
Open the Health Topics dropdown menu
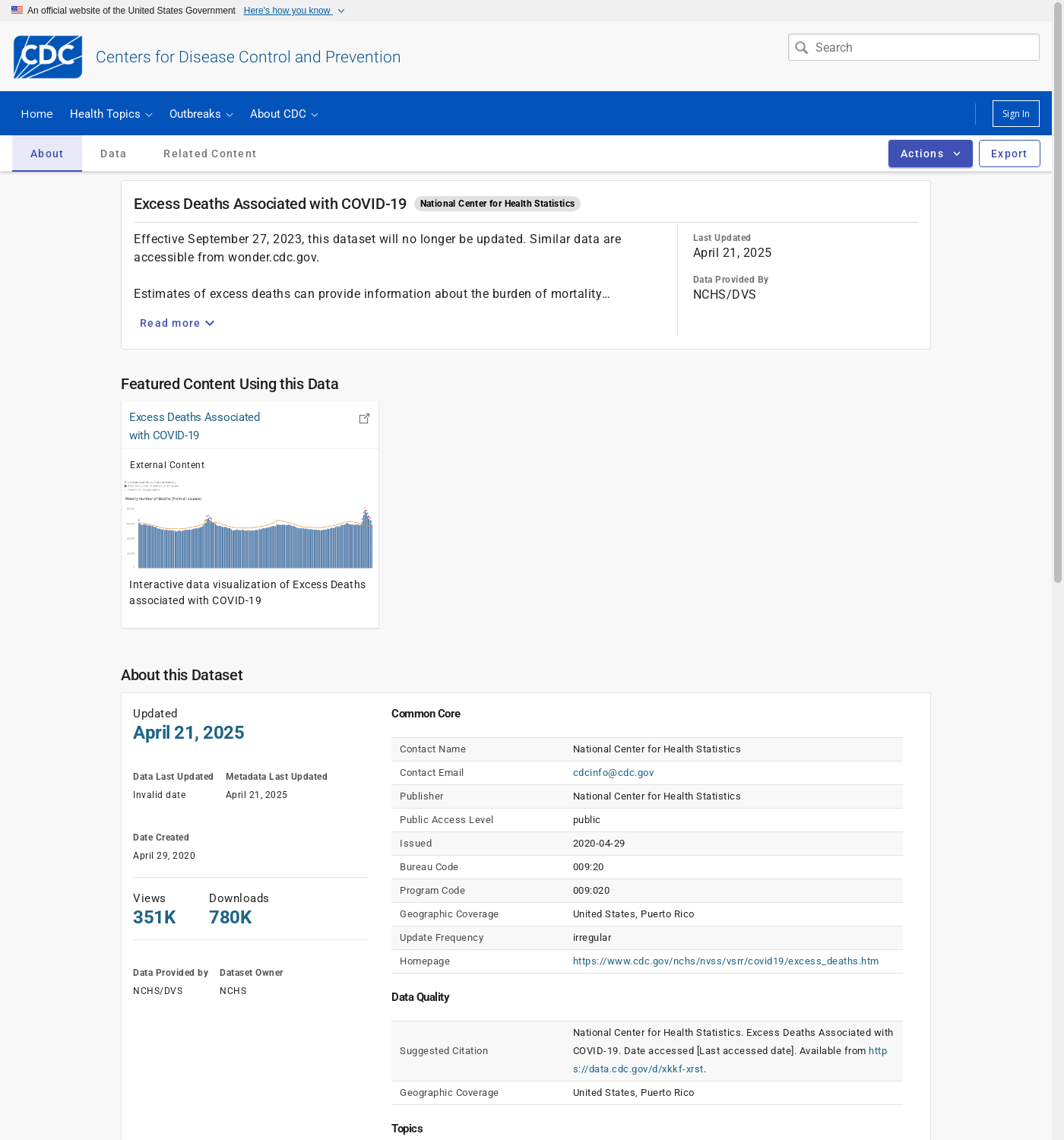click(x=111, y=114)
